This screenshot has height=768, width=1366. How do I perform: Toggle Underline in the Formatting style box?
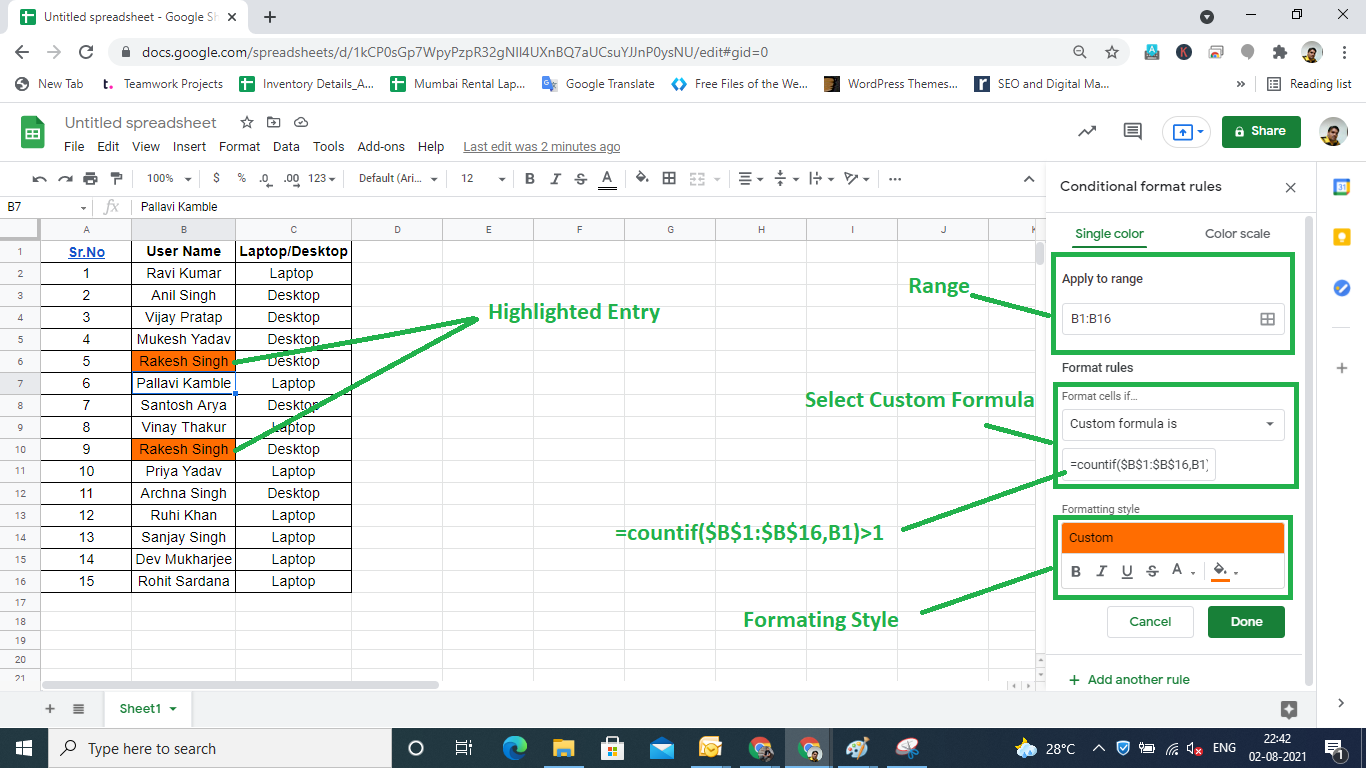tap(1127, 571)
